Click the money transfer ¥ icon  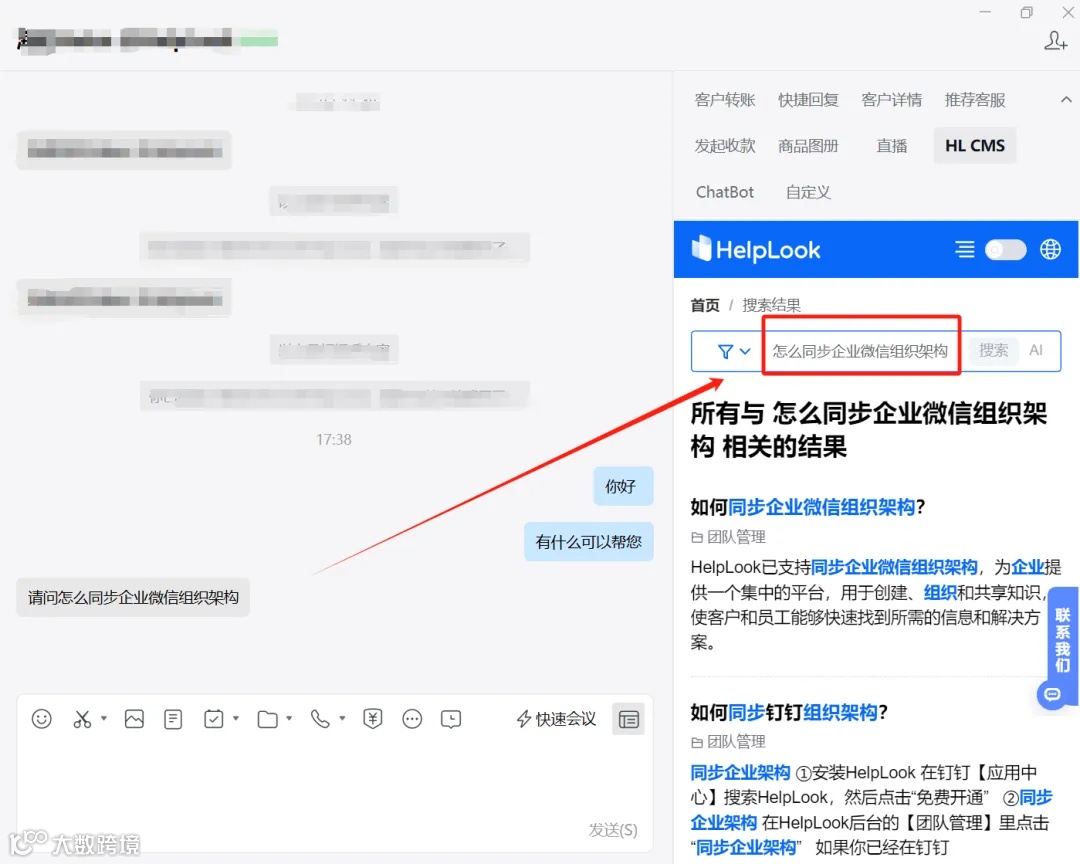pos(371,718)
